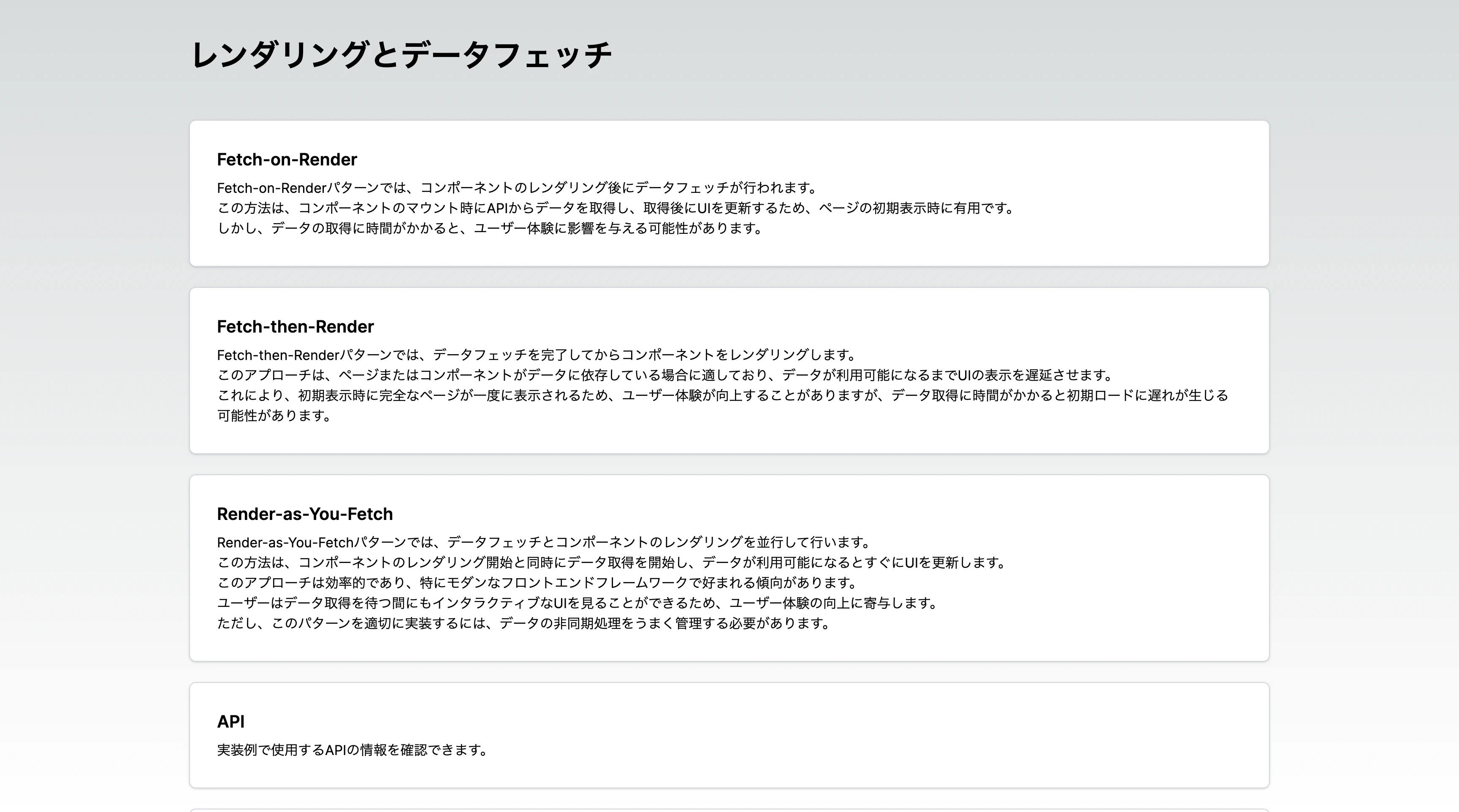Open the Fetch-then-Render card heading
The width and height of the screenshot is (1459, 812).
pos(295,327)
